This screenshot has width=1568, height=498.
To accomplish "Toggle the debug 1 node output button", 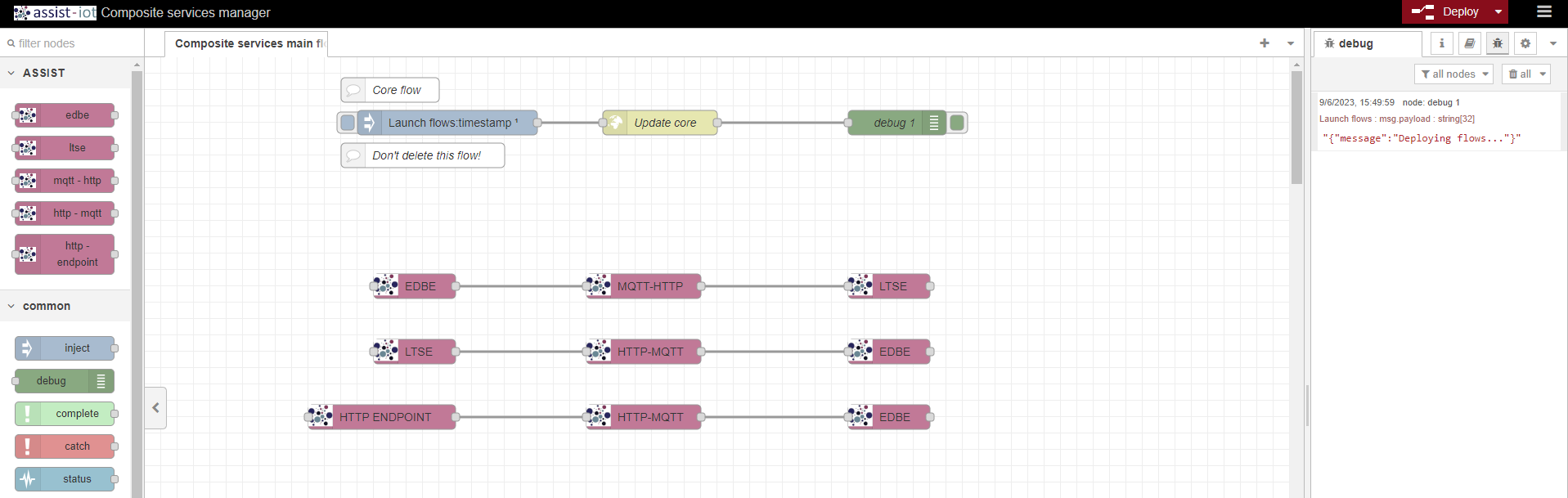I will [957, 123].
